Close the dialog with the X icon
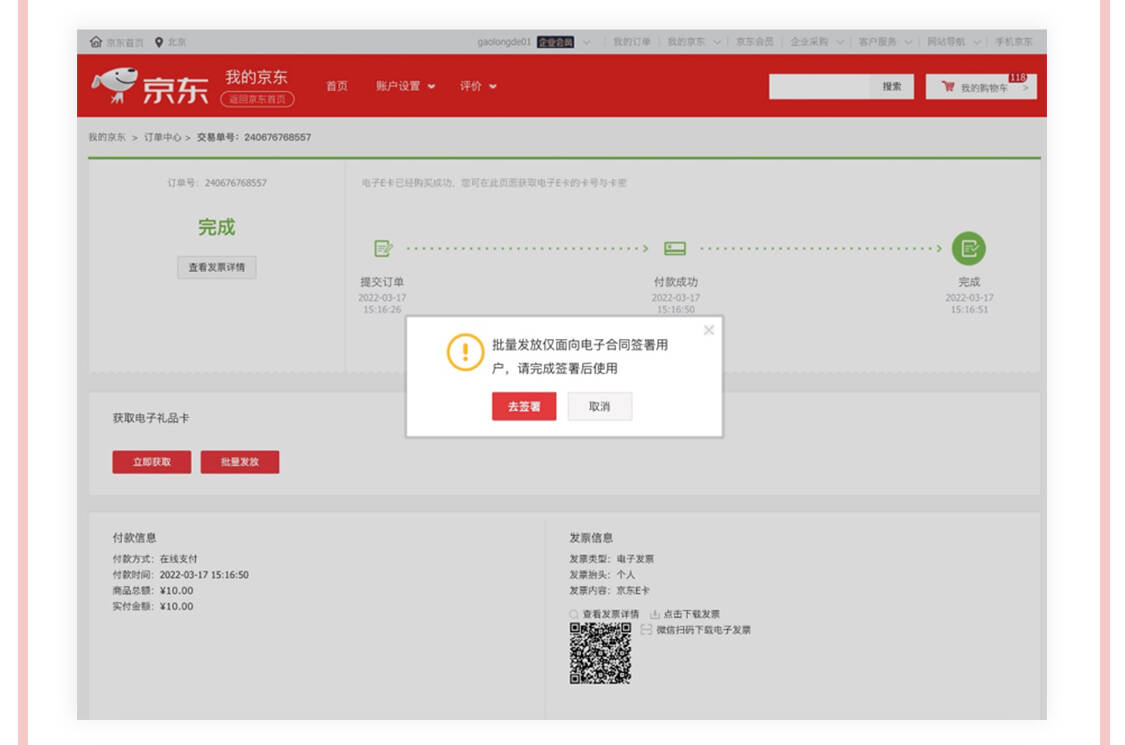Image resolution: width=1125 pixels, height=745 pixels. pos(709,330)
